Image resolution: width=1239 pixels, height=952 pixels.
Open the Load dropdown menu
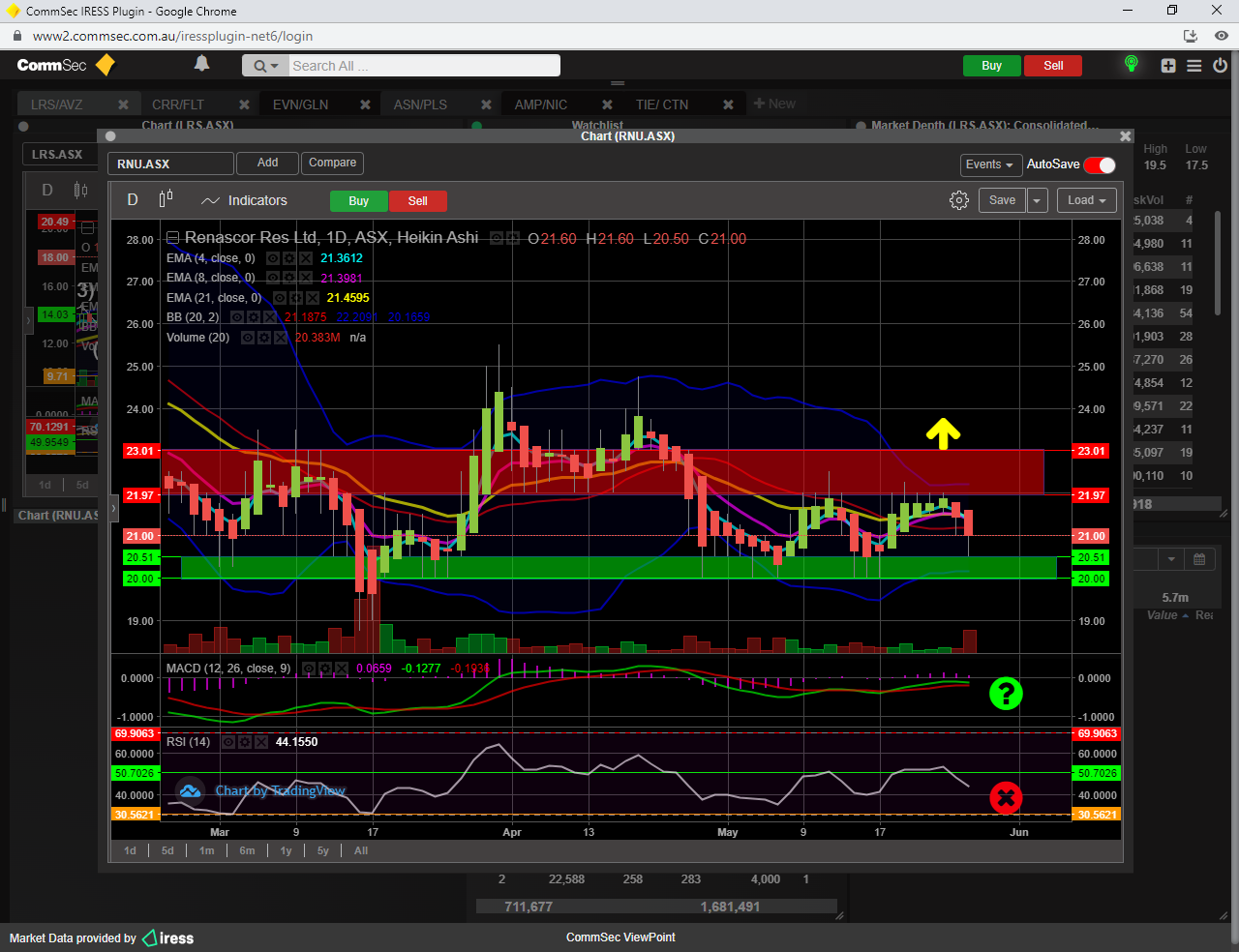point(1086,200)
